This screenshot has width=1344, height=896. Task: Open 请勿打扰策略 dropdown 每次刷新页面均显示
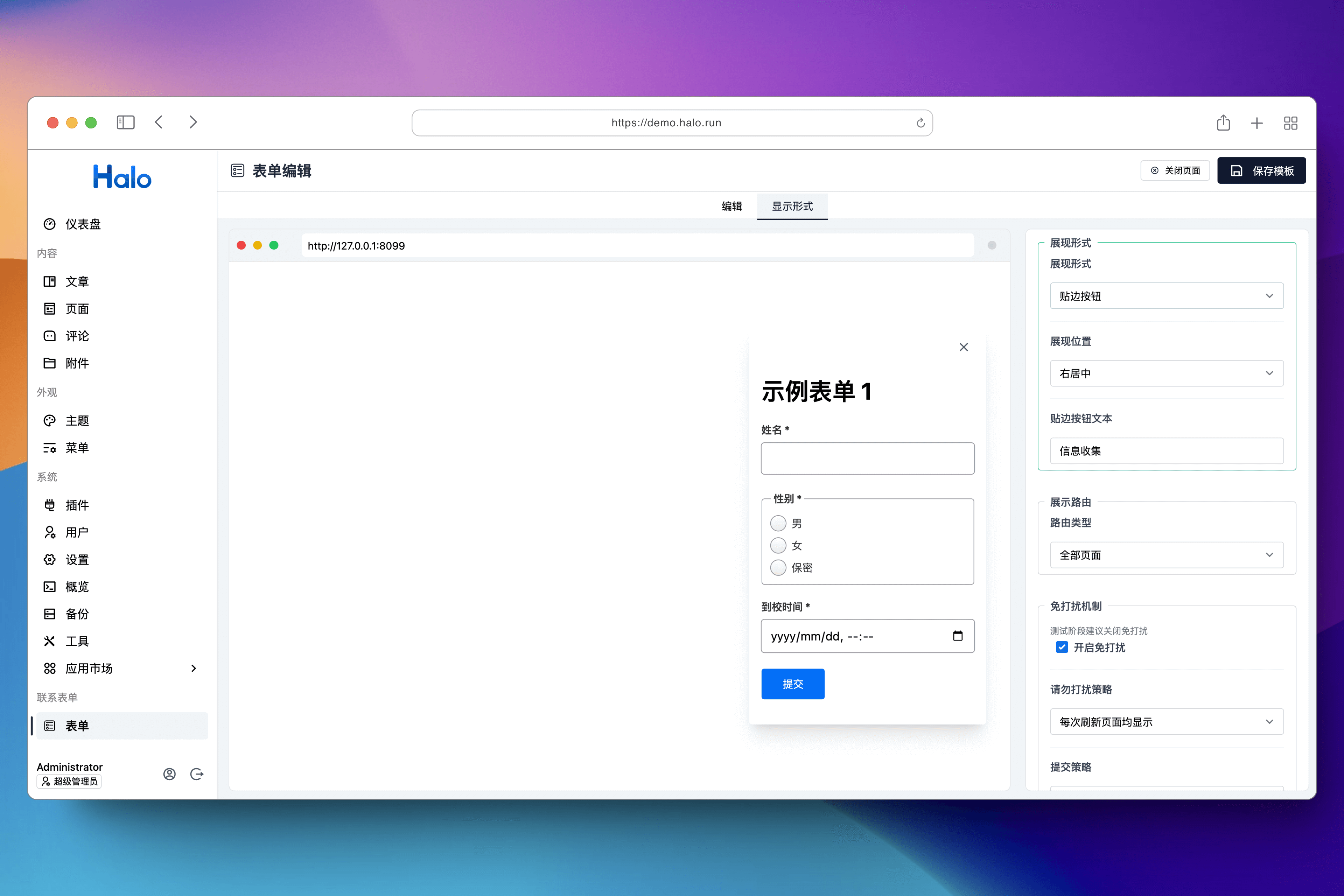pyautogui.click(x=1166, y=722)
